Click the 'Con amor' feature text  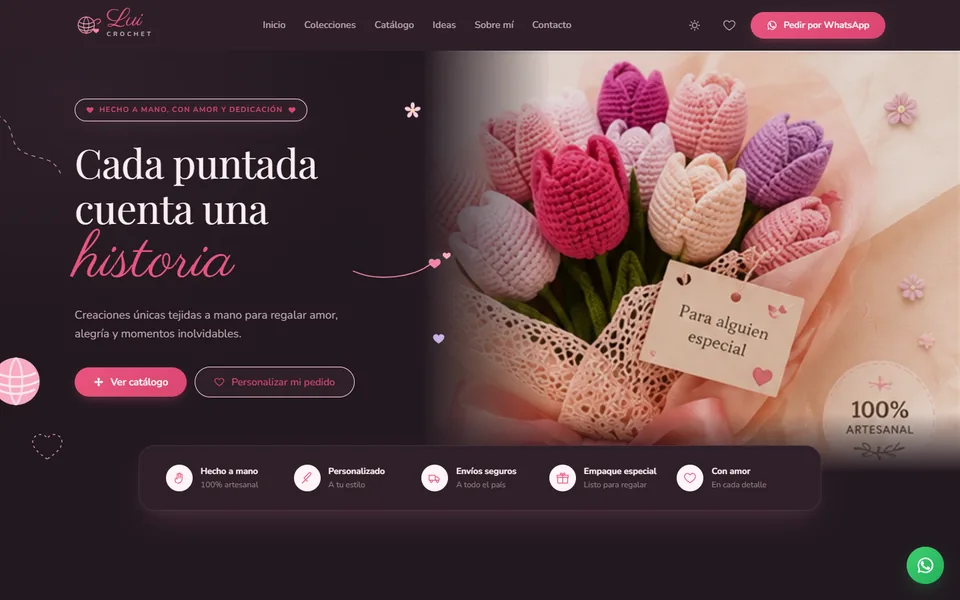click(730, 471)
